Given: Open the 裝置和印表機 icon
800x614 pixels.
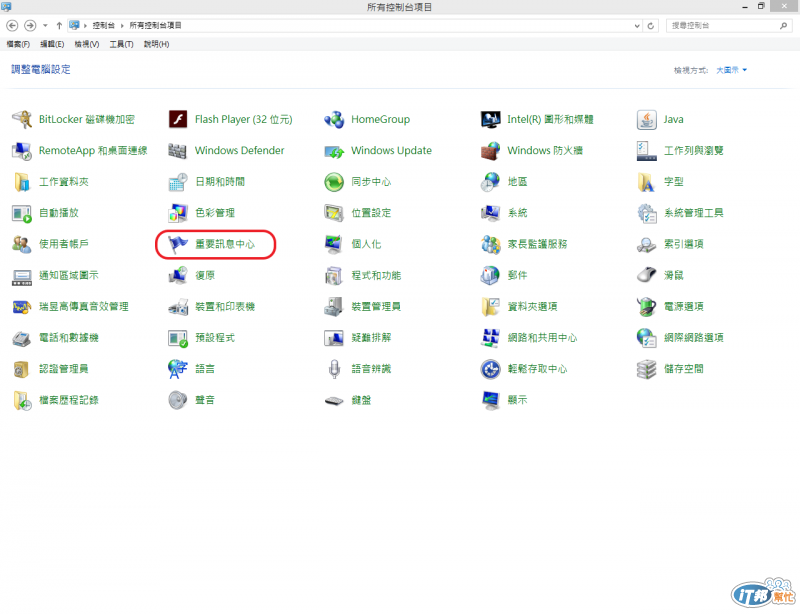Looking at the screenshot, I should (x=178, y=307).
